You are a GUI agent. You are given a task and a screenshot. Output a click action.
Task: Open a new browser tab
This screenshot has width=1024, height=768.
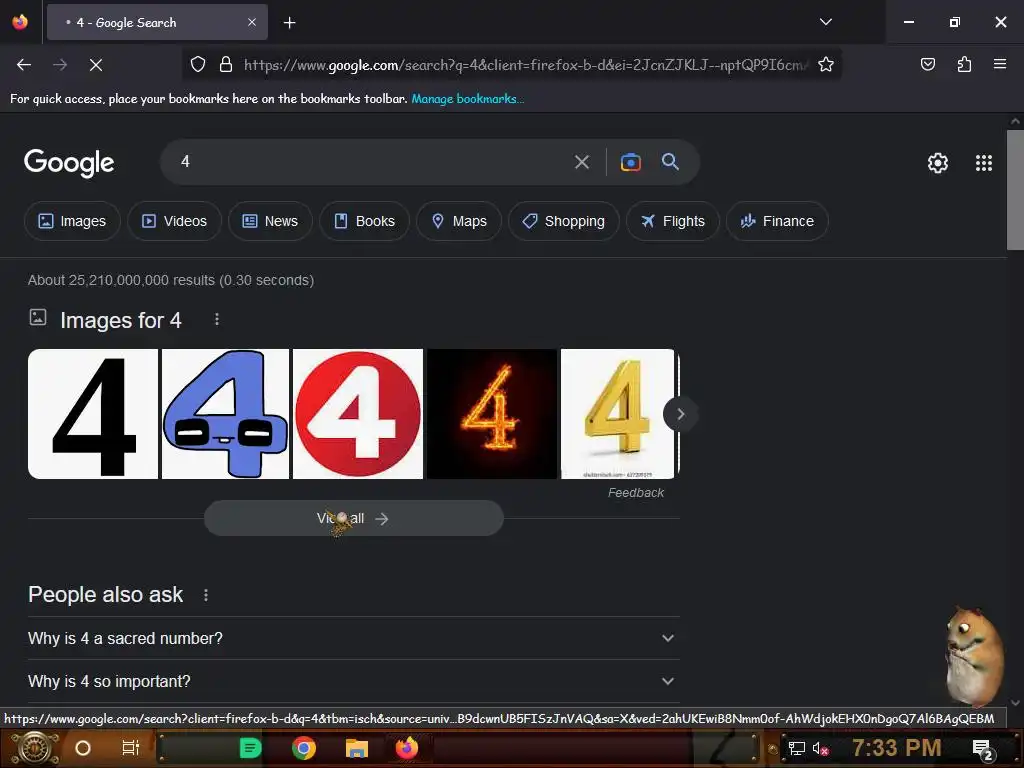(x=289, y=23)
